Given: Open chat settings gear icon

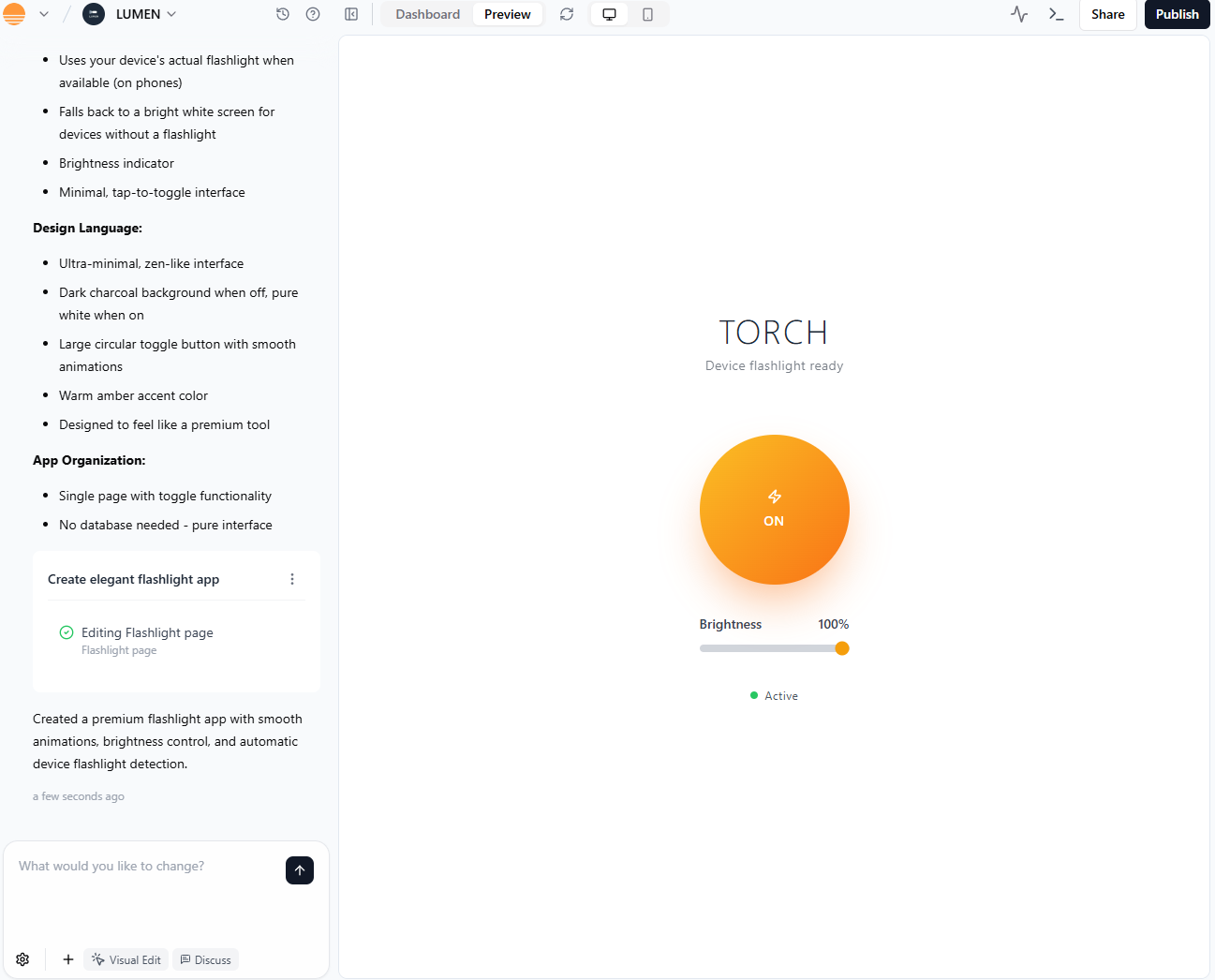Looking at the screenshot, I should point(22,958).
